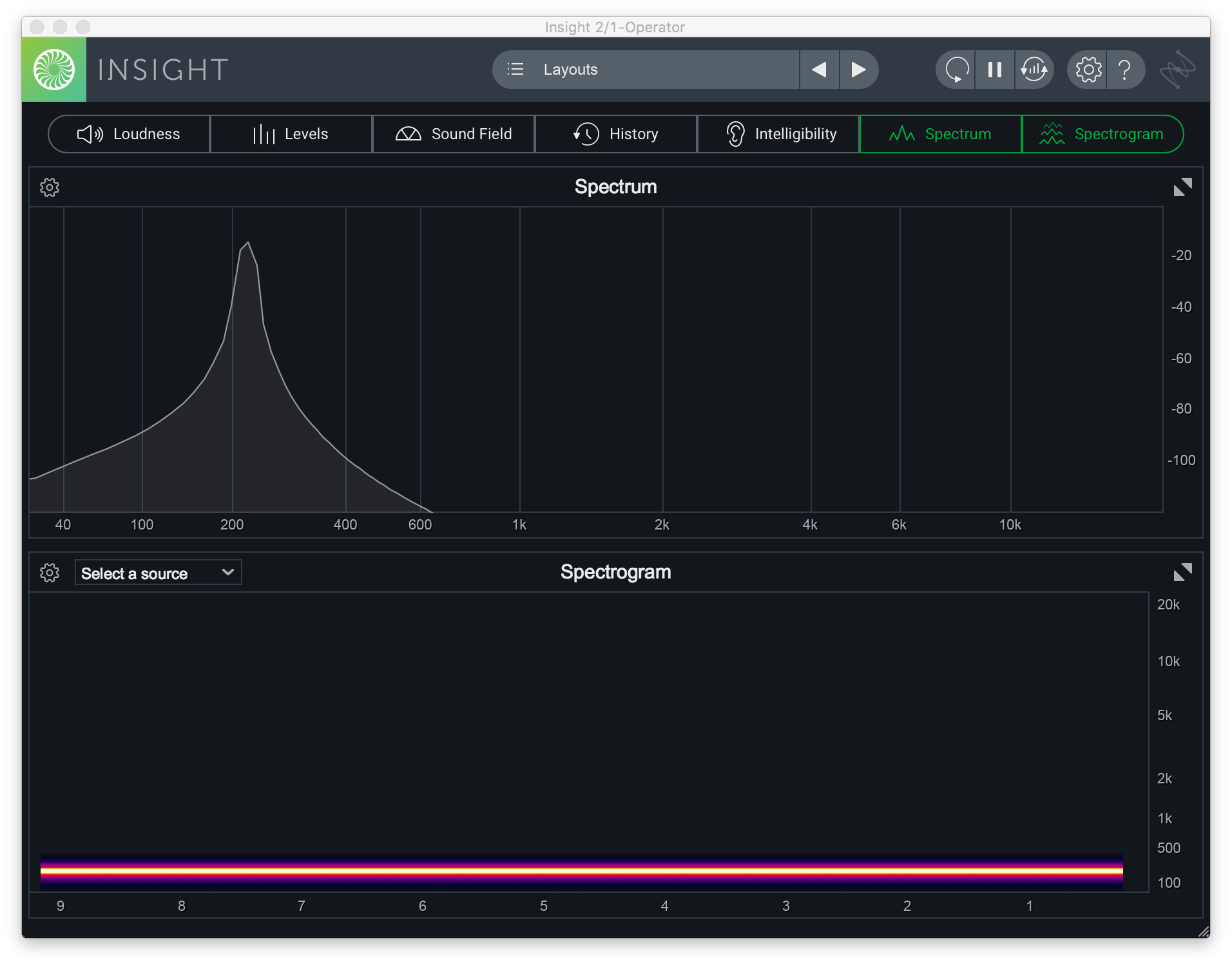Click the Spectrogram panel title

pyautogui.click(x=616, y=572)
